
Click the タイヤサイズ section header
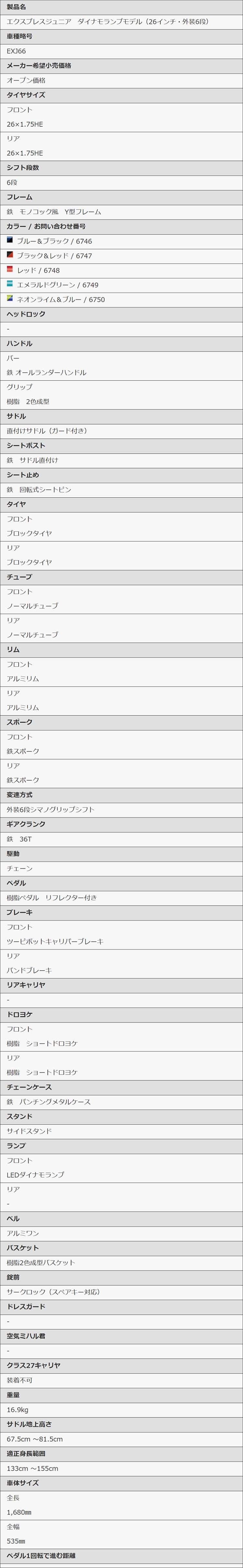point(121,95)
